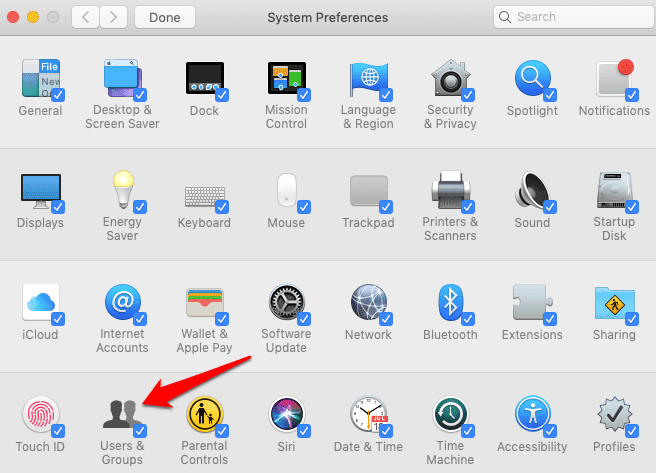Open Security & Privacy icon
The width and height of the screenshot is (656, 473).
pyautogui.click(x=451, y=78)
